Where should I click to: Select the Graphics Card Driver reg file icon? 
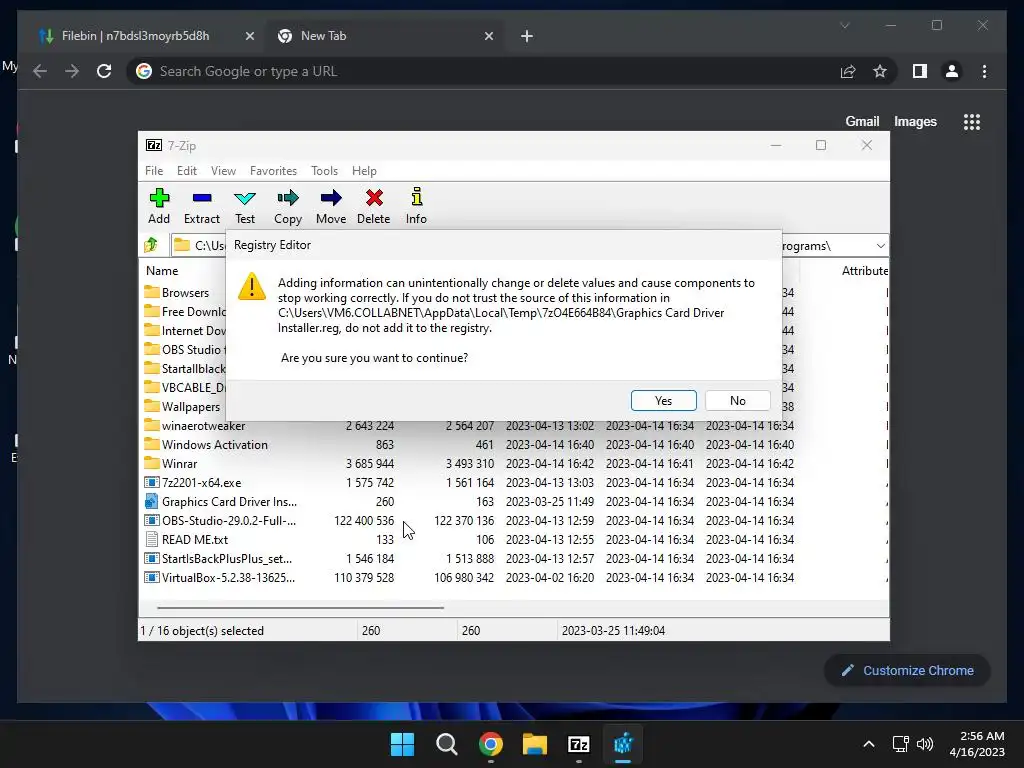152,501
